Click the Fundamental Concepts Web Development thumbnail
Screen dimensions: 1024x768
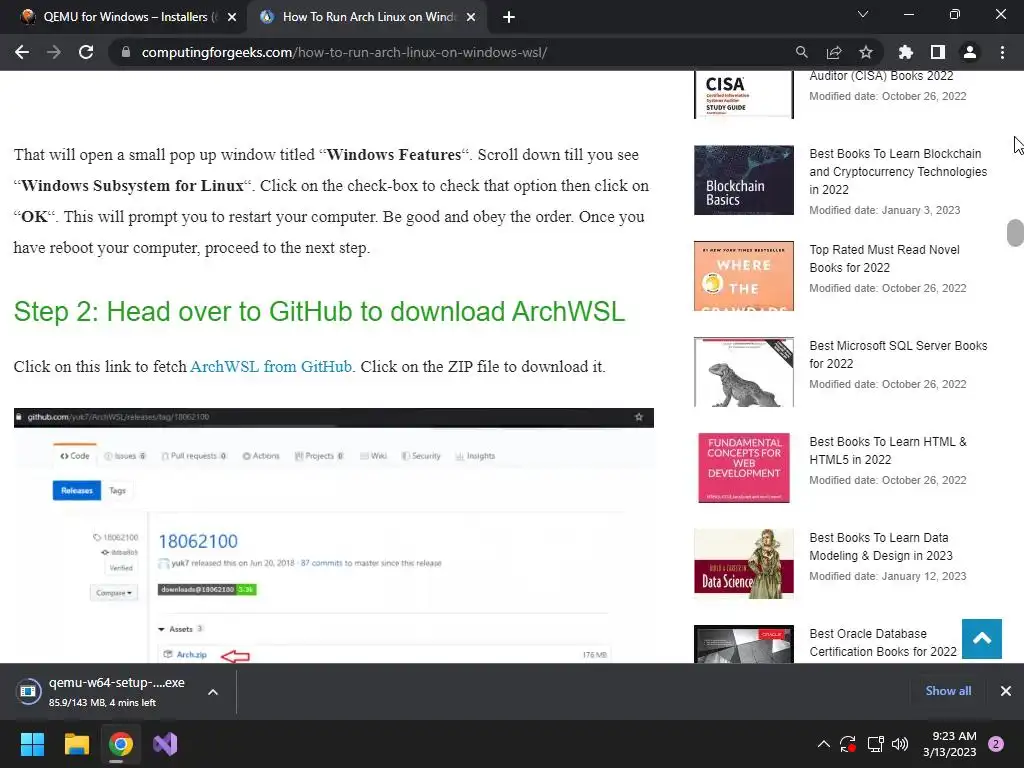point(744,468)
